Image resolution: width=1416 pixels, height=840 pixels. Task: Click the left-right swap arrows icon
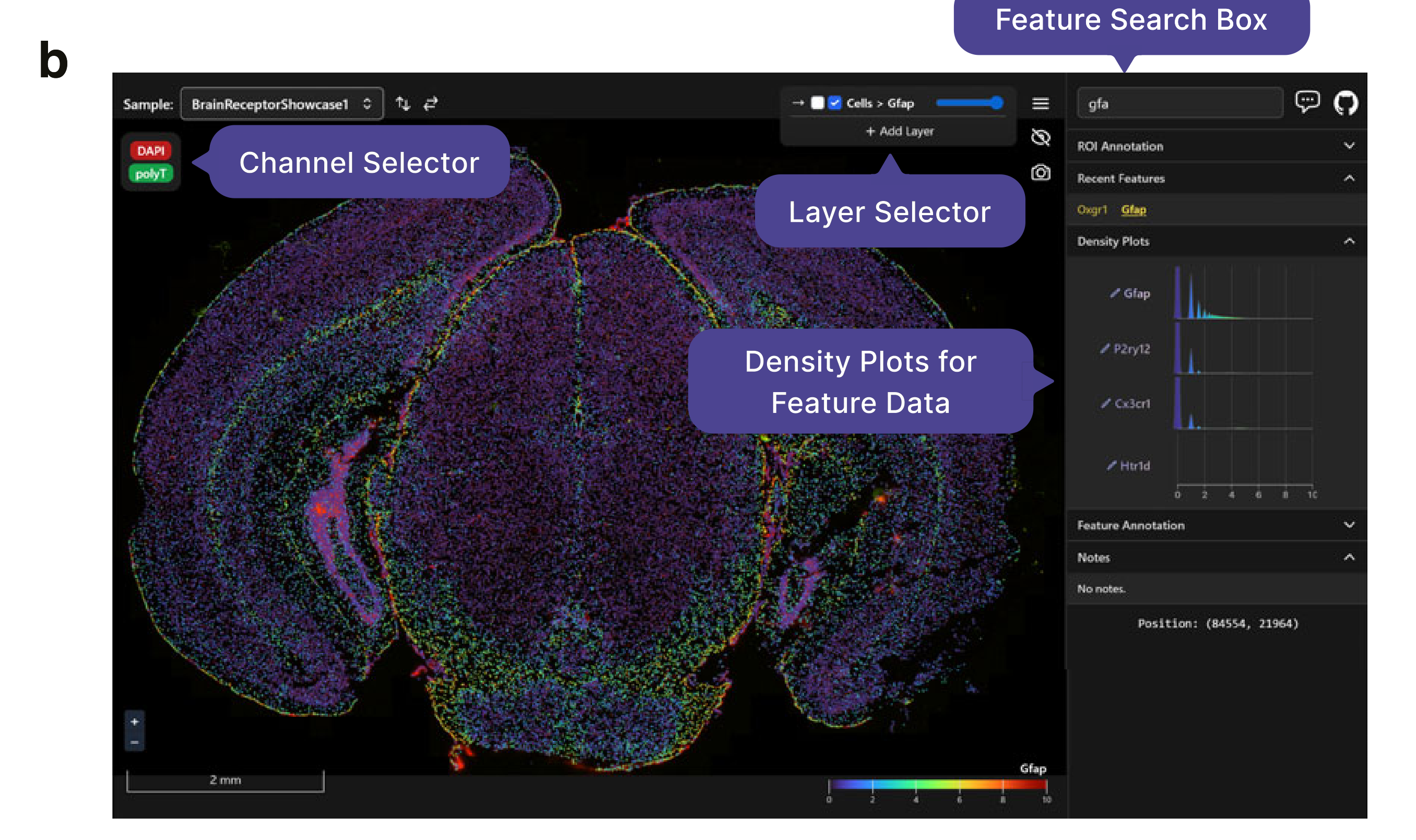pyautogui.click(x=431, y=103)
